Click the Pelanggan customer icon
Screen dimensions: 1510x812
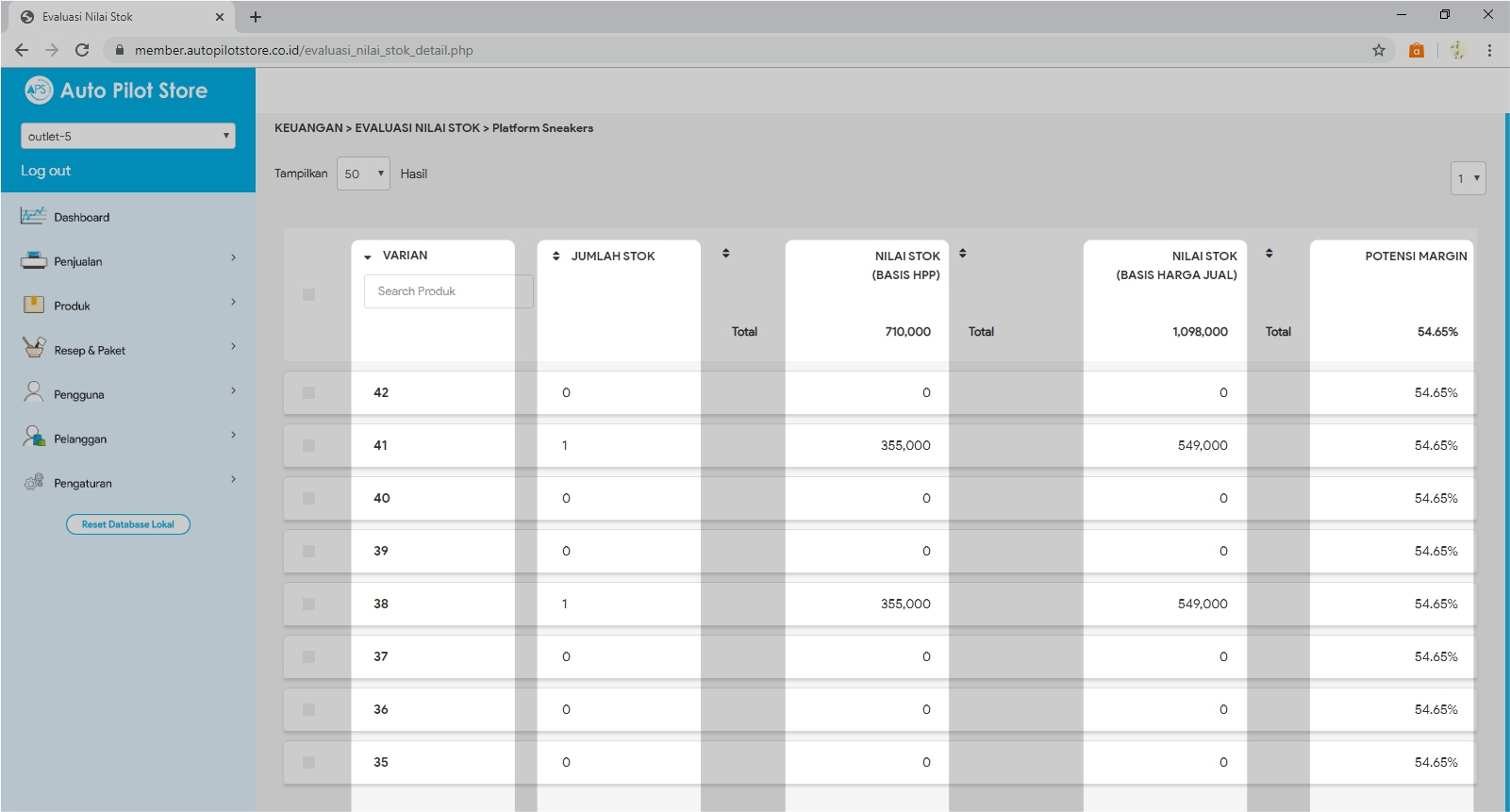[33, 437]
